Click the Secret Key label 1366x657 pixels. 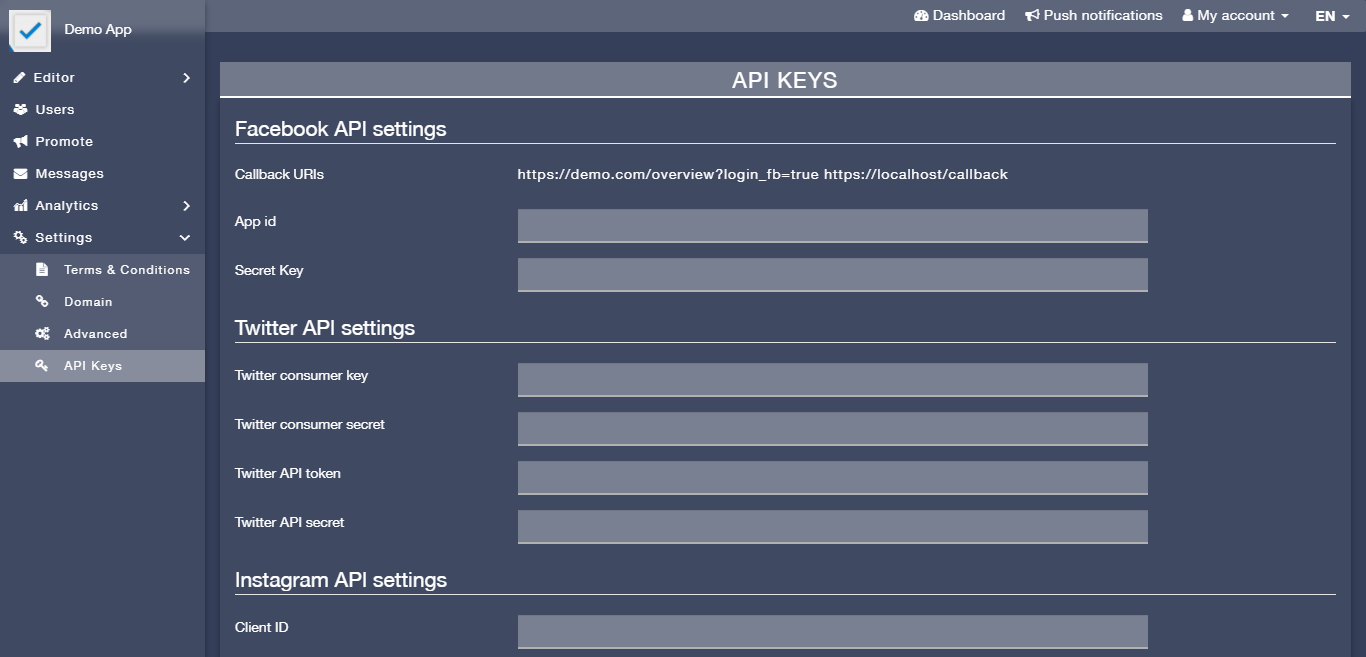[269, 270]
